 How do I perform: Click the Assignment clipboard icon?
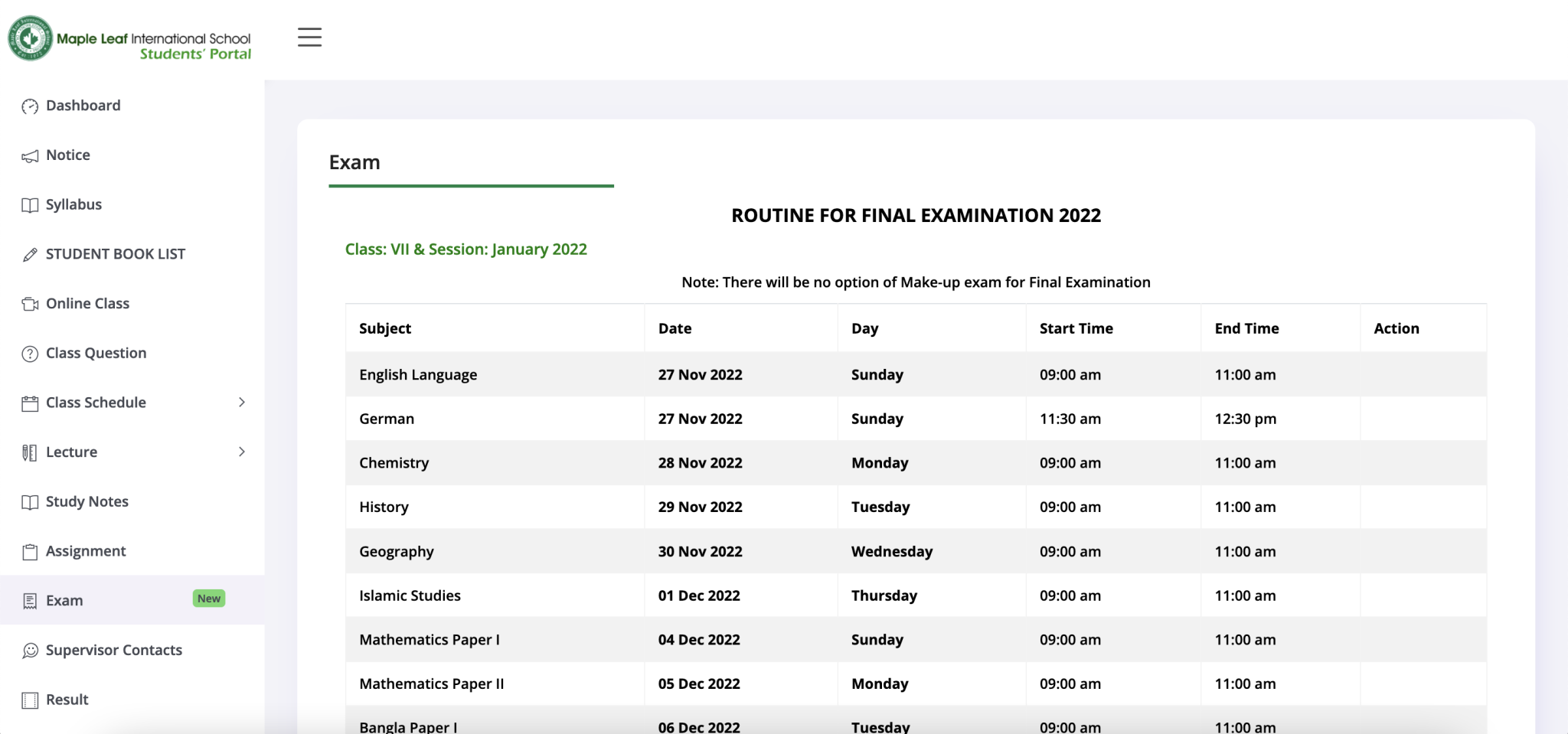pos(30,552)
